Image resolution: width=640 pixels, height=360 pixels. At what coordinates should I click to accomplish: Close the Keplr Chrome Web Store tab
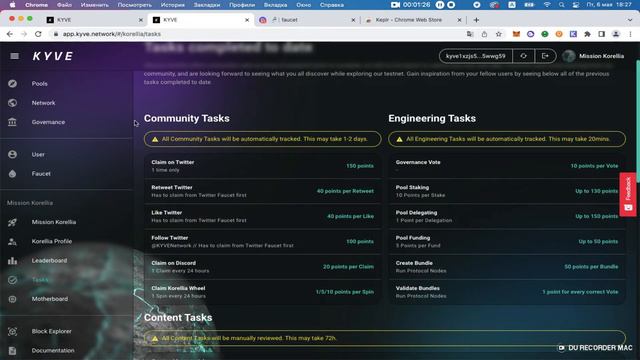(x=459, y=20)
